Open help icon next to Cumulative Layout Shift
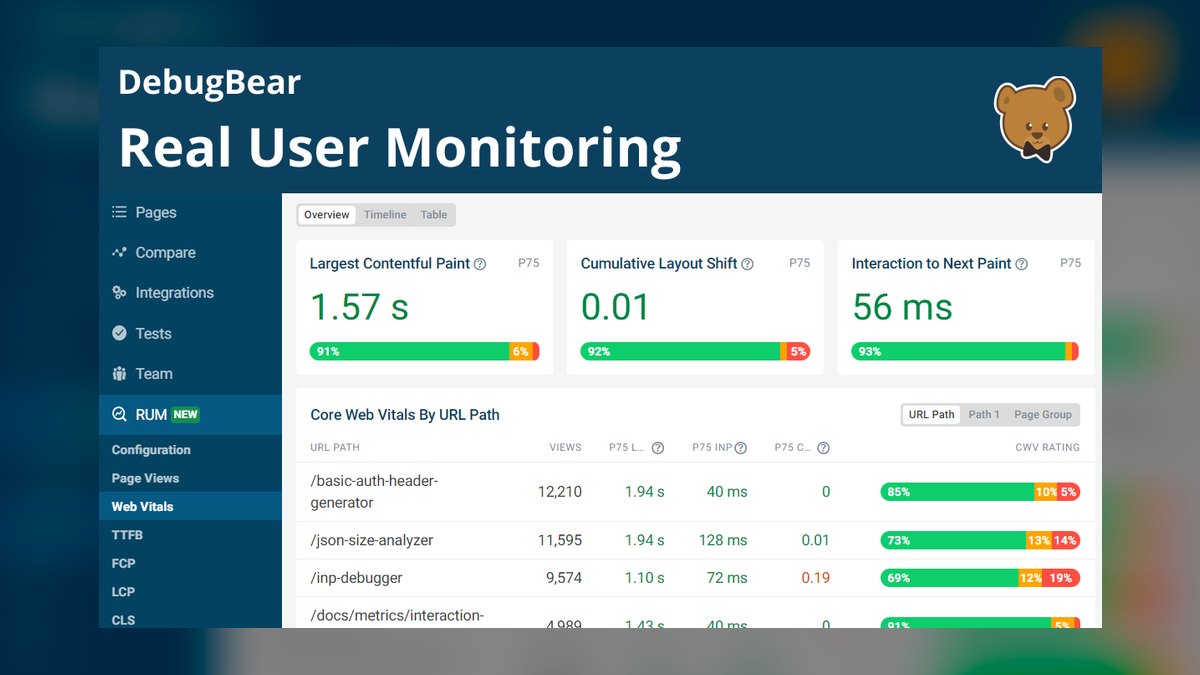 747,264
